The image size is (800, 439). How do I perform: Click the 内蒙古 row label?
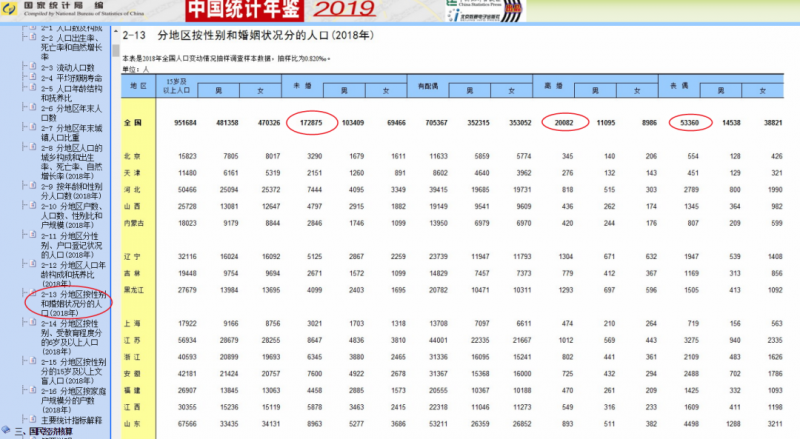pyautogui.click(x=134, y=223)
